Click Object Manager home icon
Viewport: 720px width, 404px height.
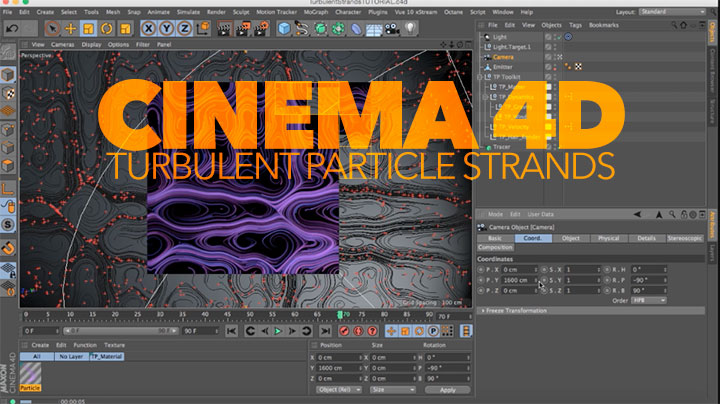coord(683,25)
